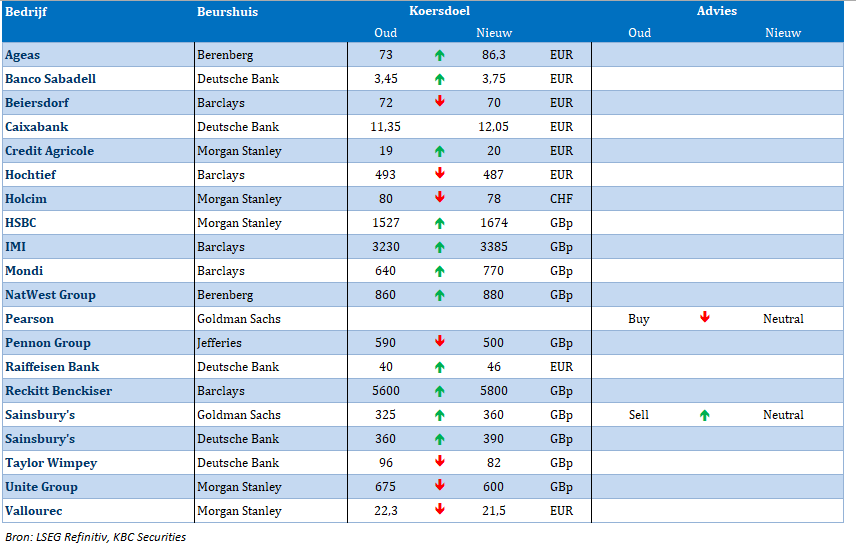Click the Bedrijf column header
Image resolution: width=856 pixels, height=551 pixels.
pyautogui.click(x=26, y=12)
